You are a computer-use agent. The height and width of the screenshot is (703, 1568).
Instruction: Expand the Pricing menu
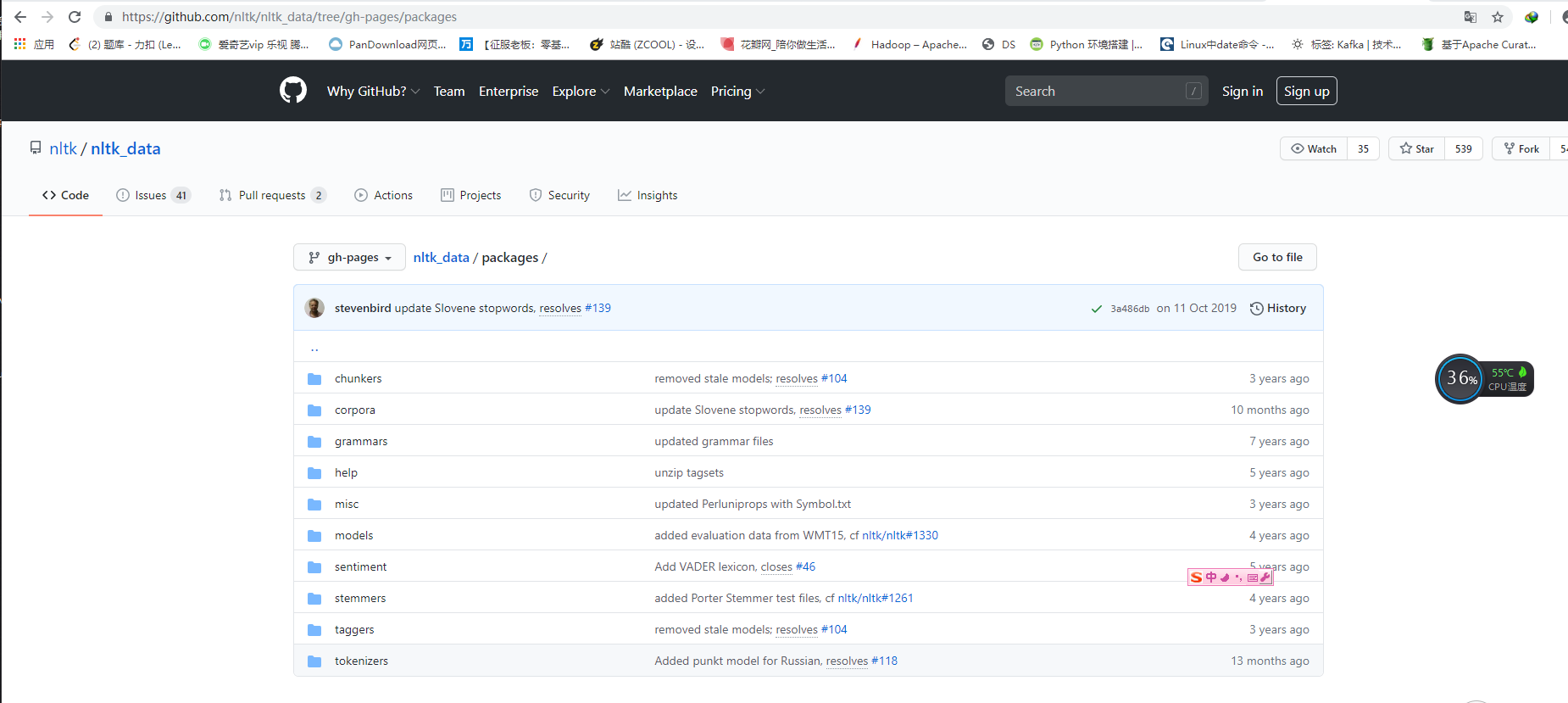coord(737,91)
